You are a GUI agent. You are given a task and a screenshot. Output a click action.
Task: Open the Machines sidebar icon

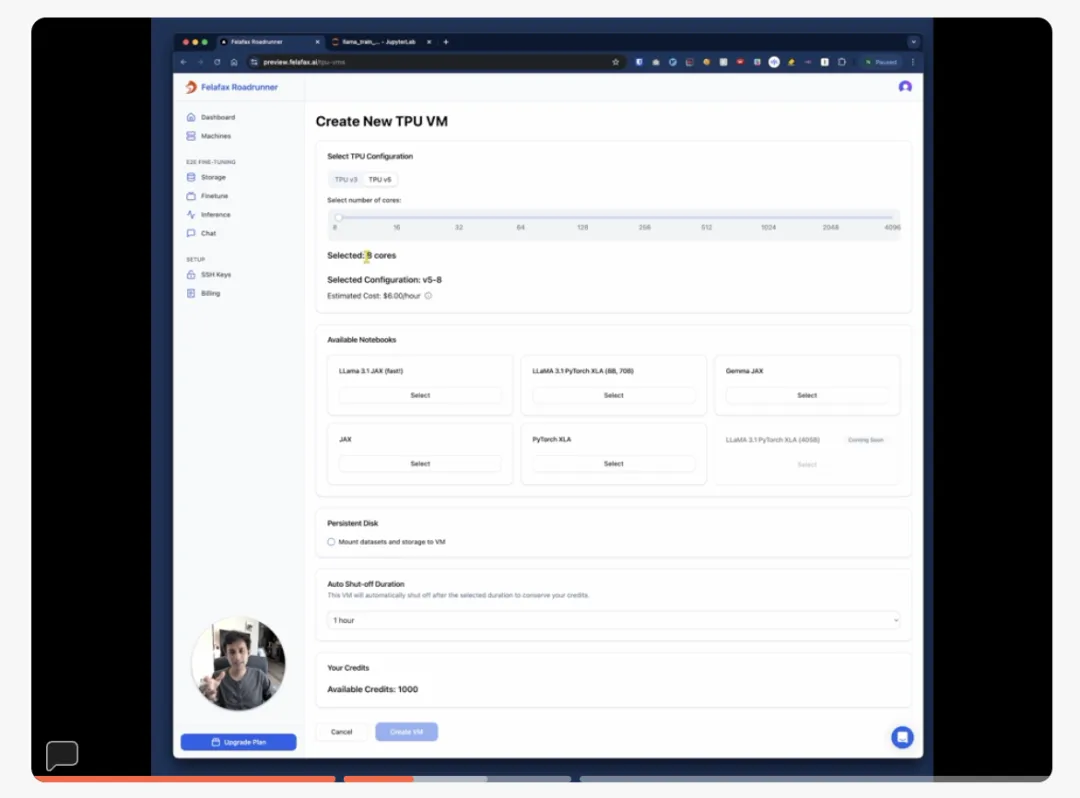click(191, 136)
